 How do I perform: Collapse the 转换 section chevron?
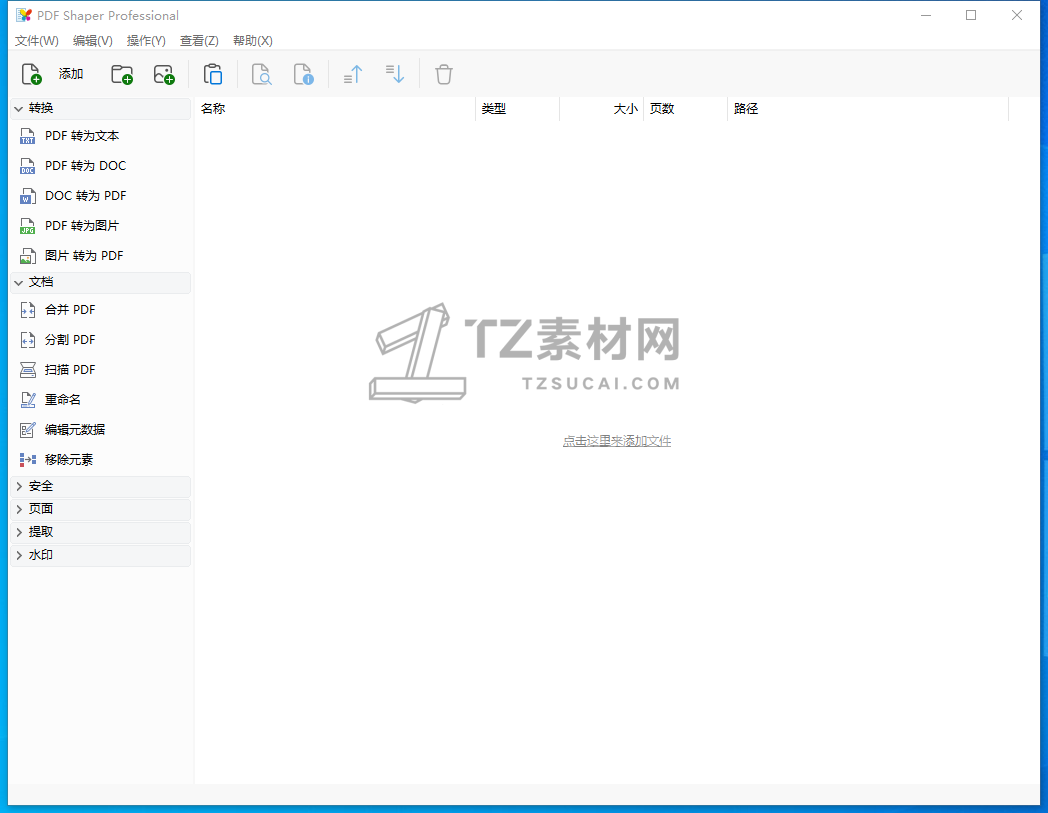pyautogui.click(x=19, y=108)
